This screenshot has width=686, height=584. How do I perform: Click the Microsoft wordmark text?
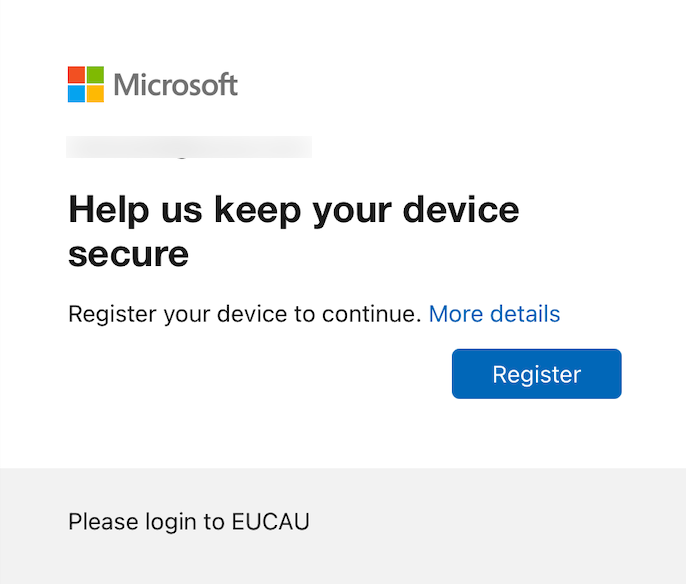point(176,85)
